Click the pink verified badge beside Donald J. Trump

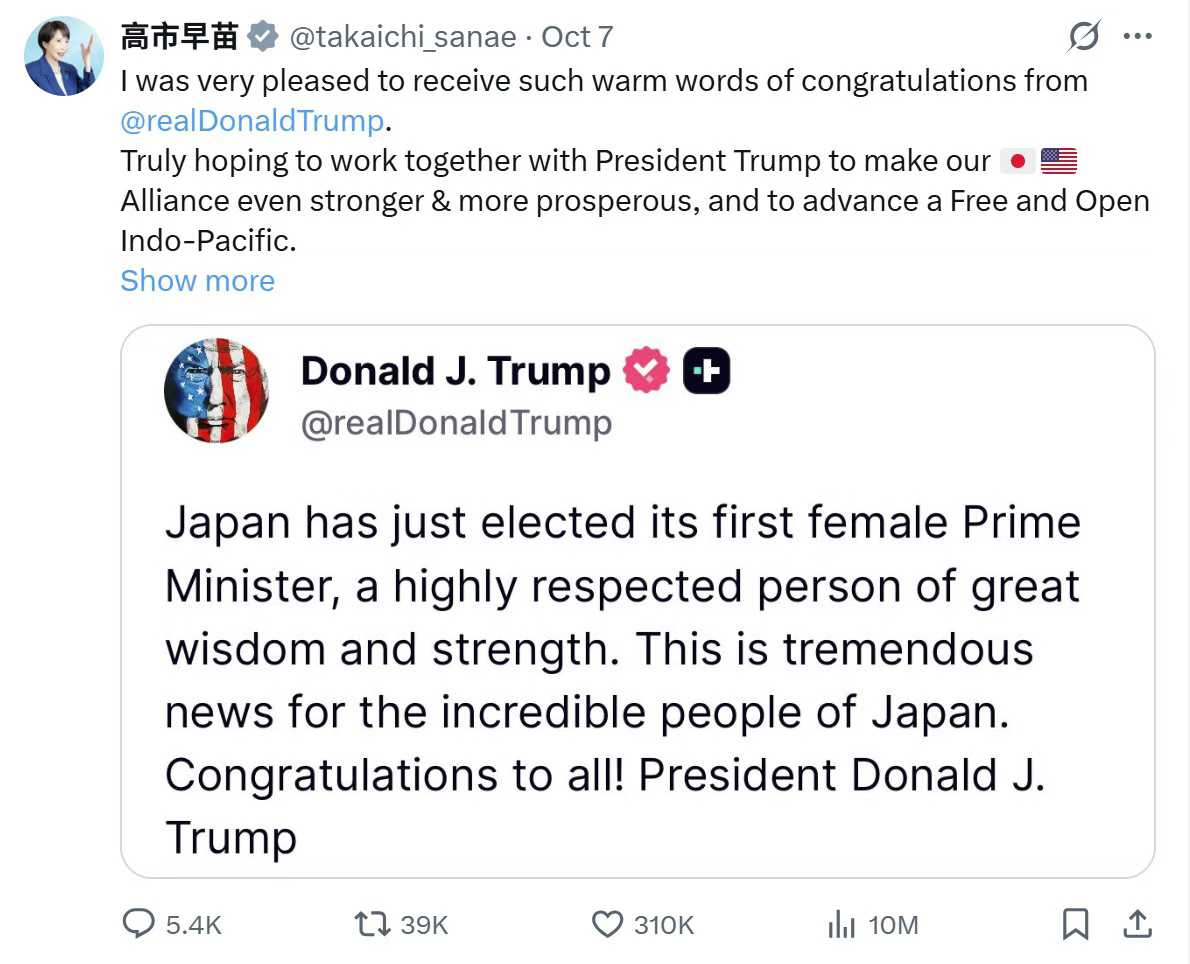click(646, 372)
